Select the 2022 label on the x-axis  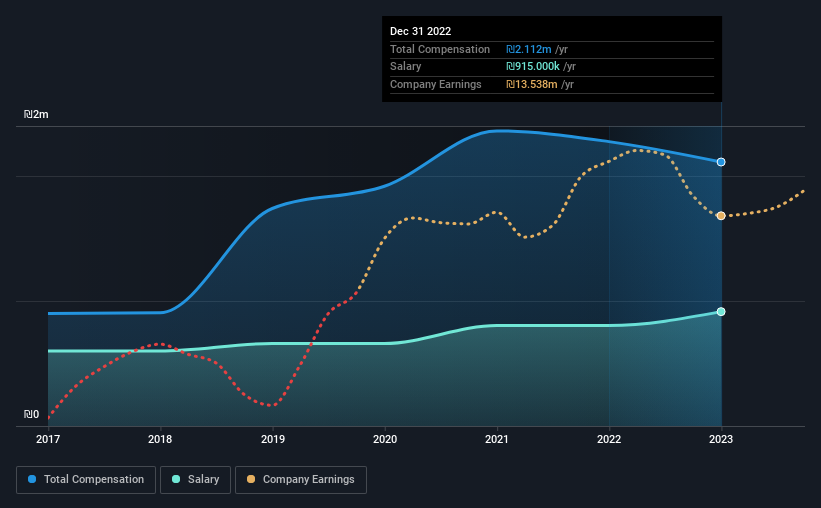(x=609, y=439)
